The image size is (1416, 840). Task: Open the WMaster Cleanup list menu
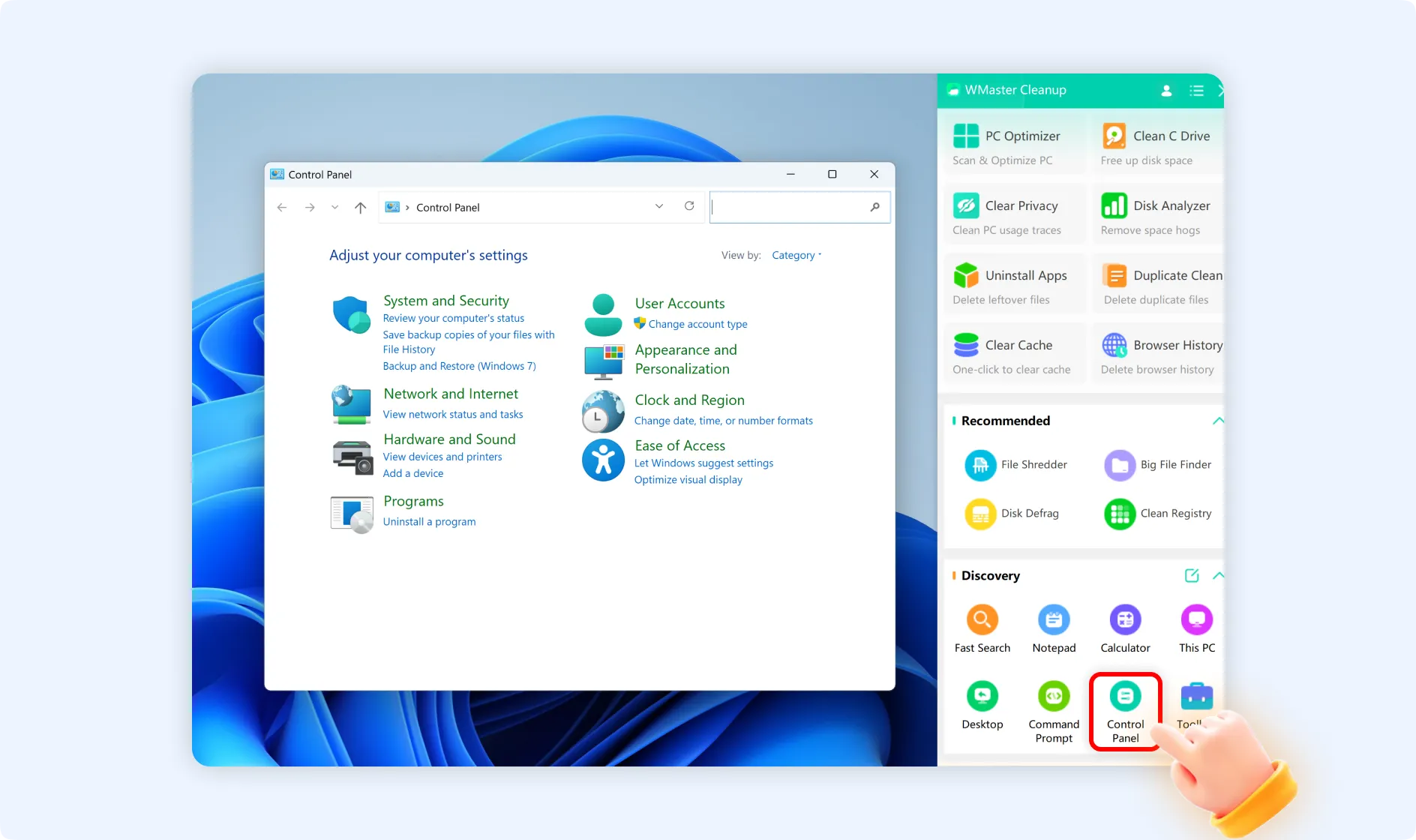(x=1197, y=90)
